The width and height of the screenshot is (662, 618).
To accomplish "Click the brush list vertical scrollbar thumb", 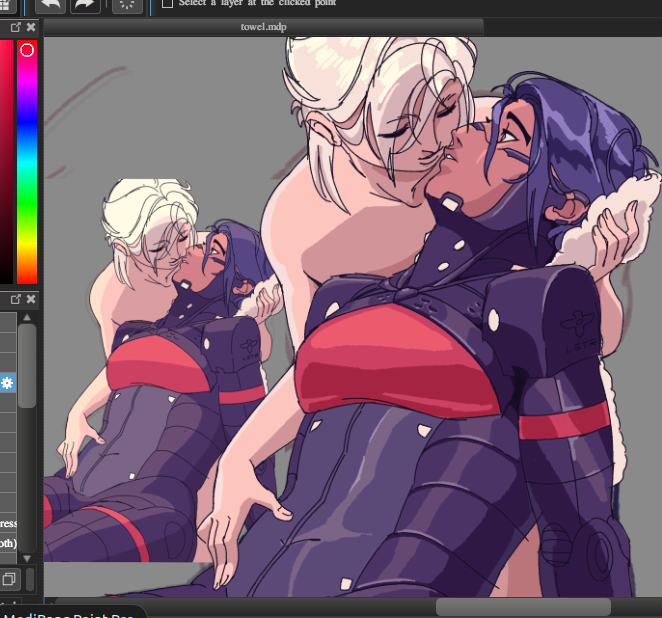I will [x=27, y=366].
